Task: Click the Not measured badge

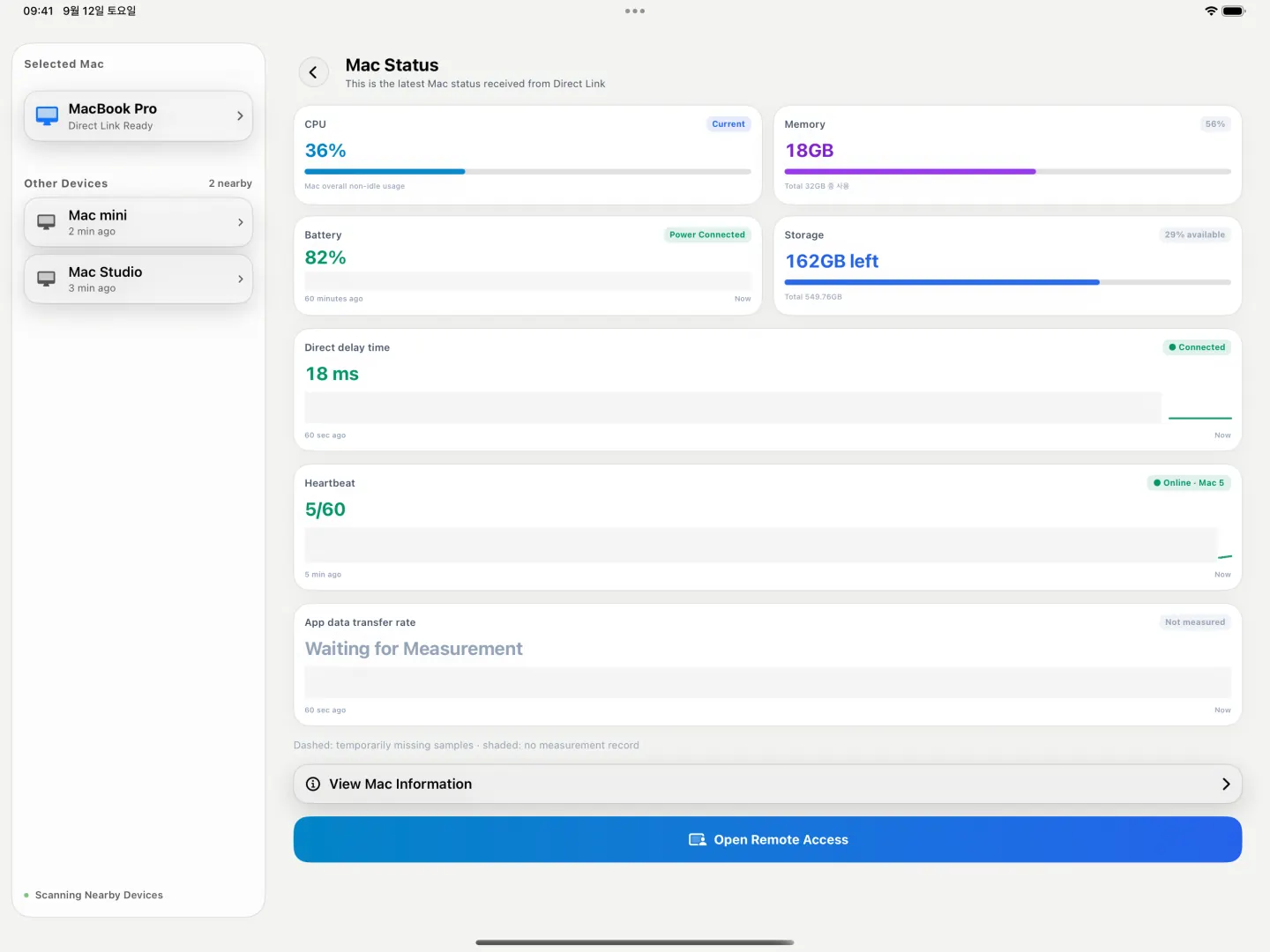Action: (x=1195, y=622)
